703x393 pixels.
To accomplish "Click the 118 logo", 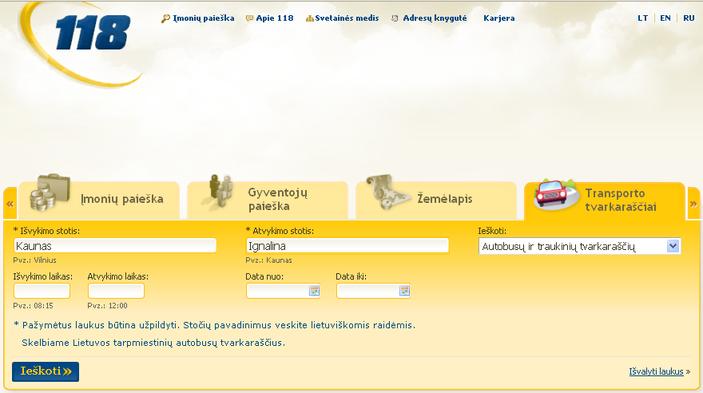I will tap(93, 33).
